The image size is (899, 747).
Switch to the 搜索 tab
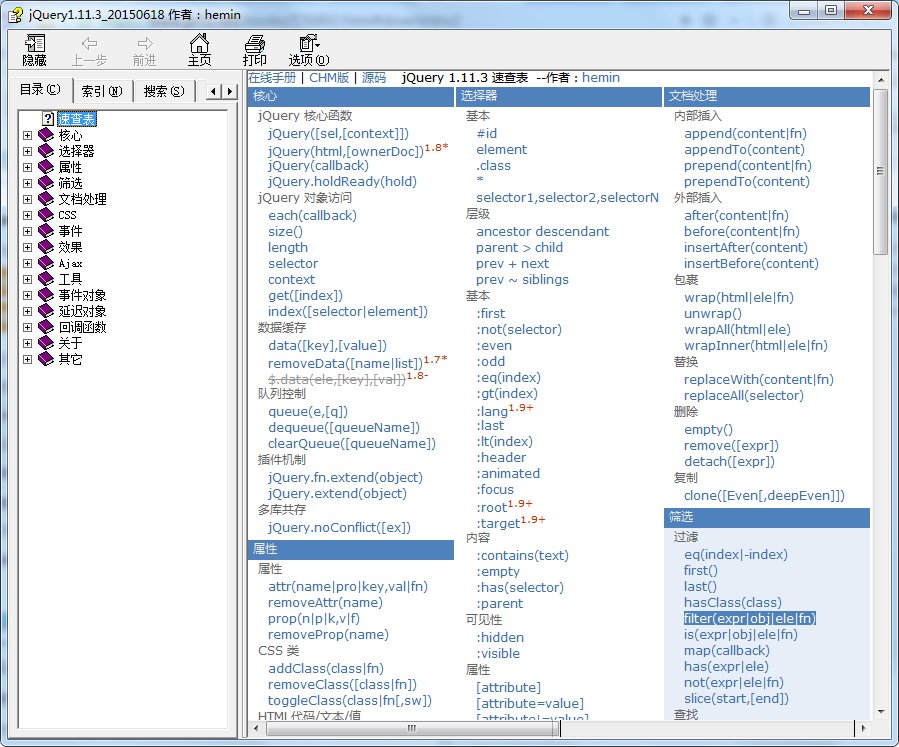pyautogui.click(x=163, y=91)
